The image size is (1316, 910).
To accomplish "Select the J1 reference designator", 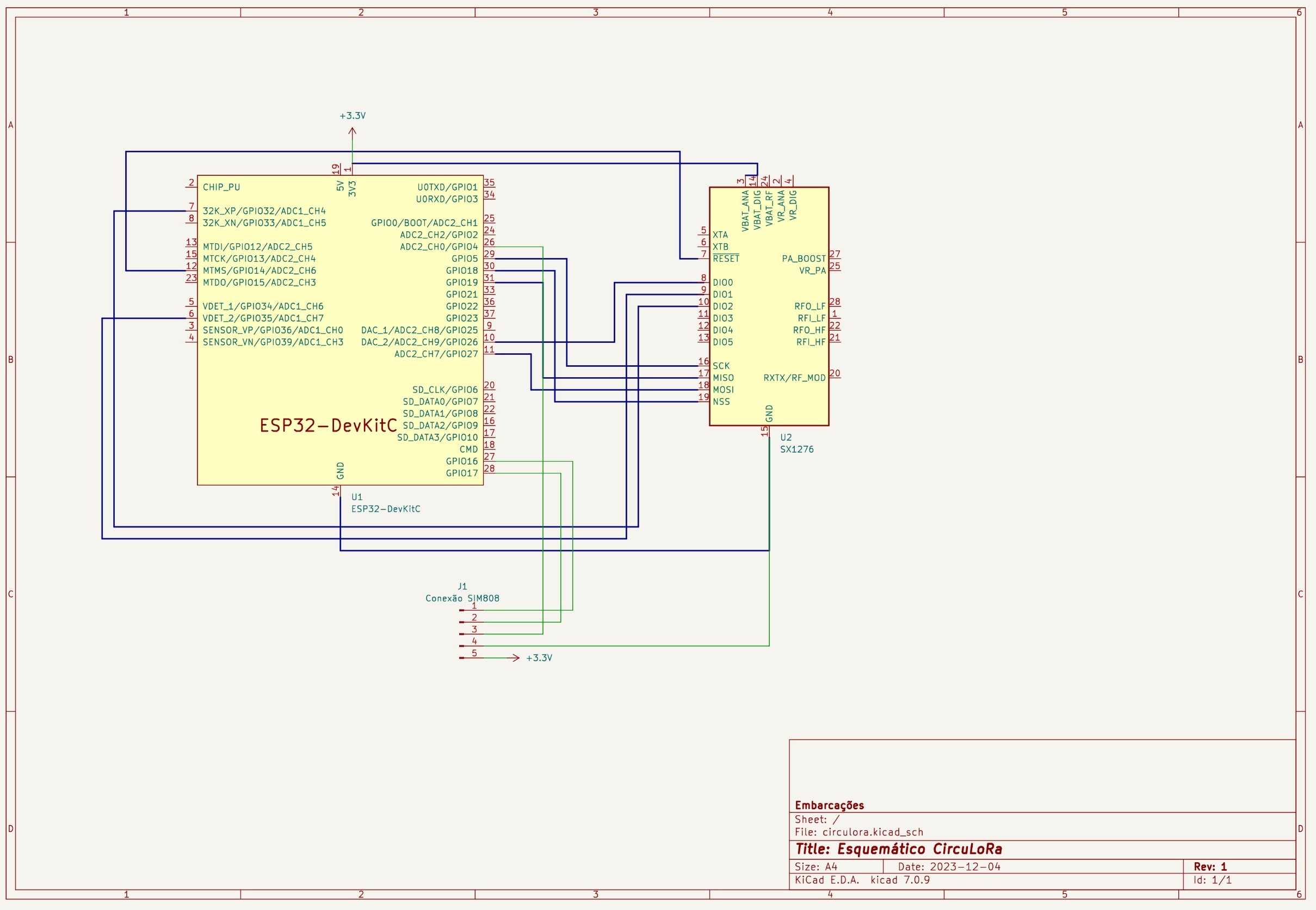I will pyautogui.click(x=462, y=586).
